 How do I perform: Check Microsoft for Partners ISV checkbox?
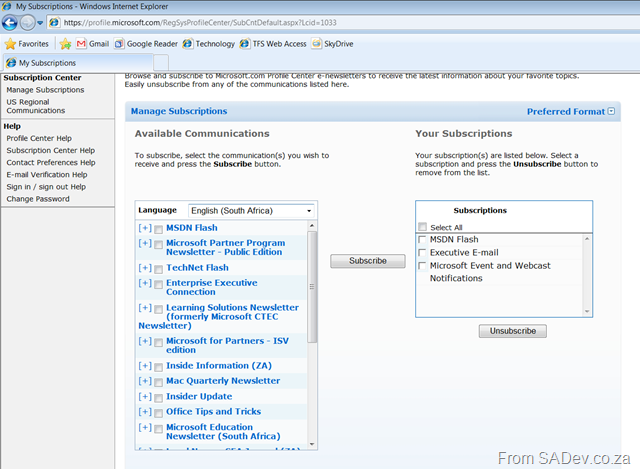[x=158, y=342]
